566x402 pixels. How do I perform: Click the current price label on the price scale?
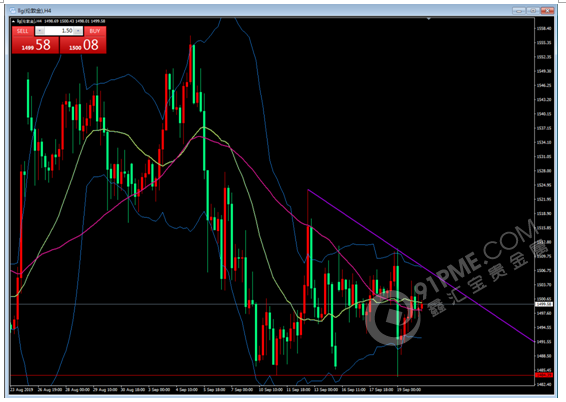544,304
